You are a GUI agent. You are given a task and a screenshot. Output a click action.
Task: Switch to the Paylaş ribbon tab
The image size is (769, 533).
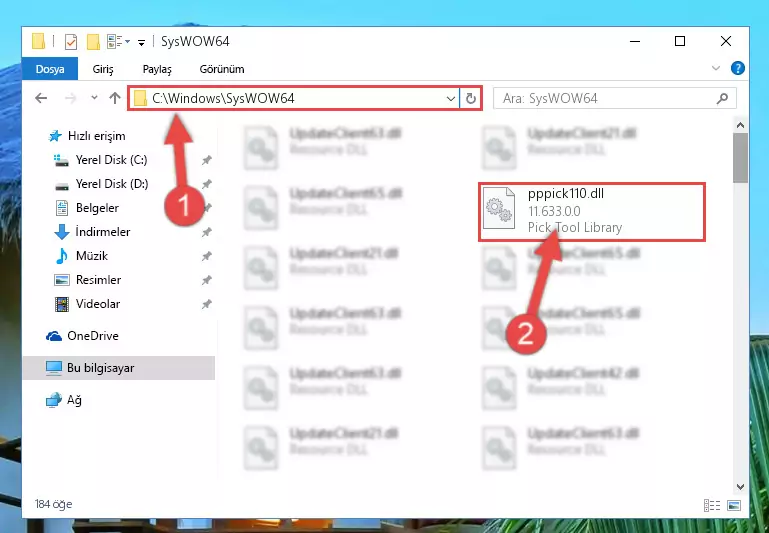[157, 69]
